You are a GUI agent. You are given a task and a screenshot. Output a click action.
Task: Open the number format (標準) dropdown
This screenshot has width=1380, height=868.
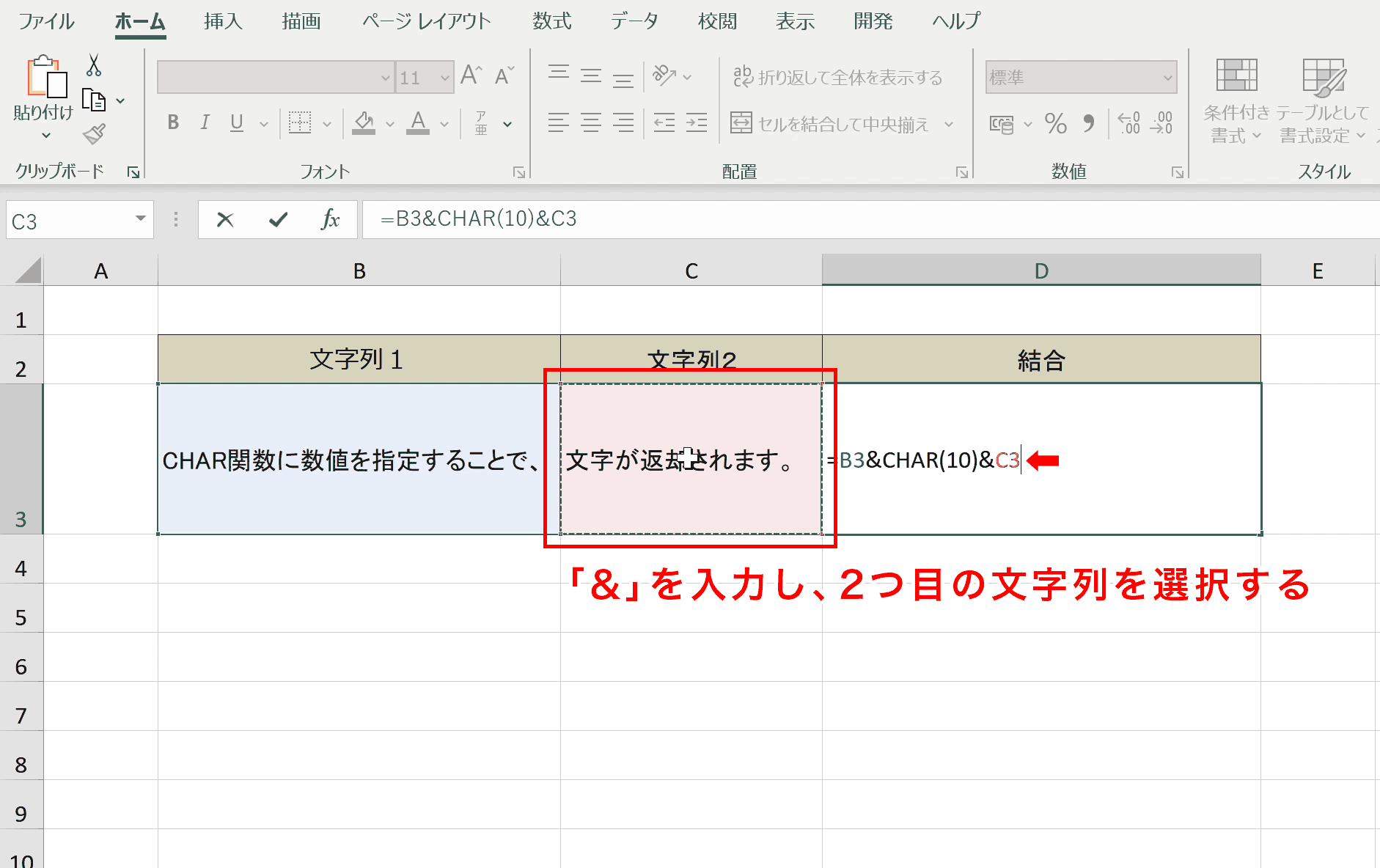click(1167, 78)
